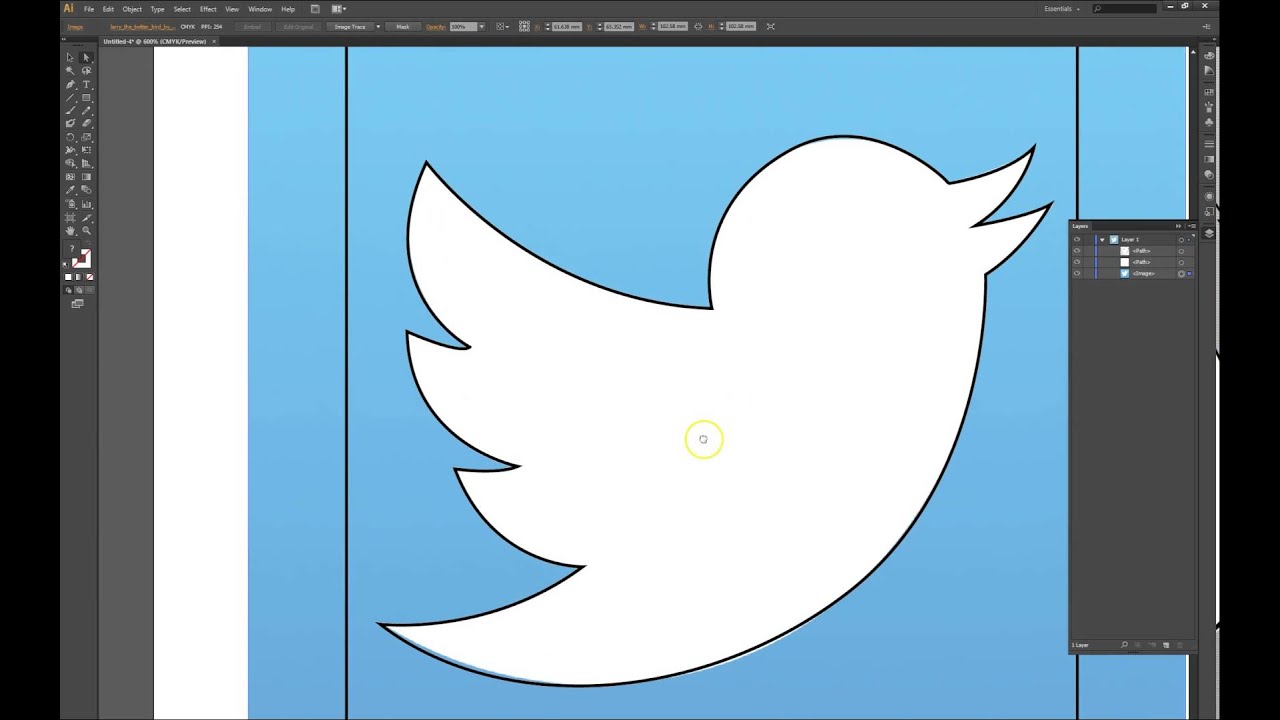Select the Eraser tool

86,123
